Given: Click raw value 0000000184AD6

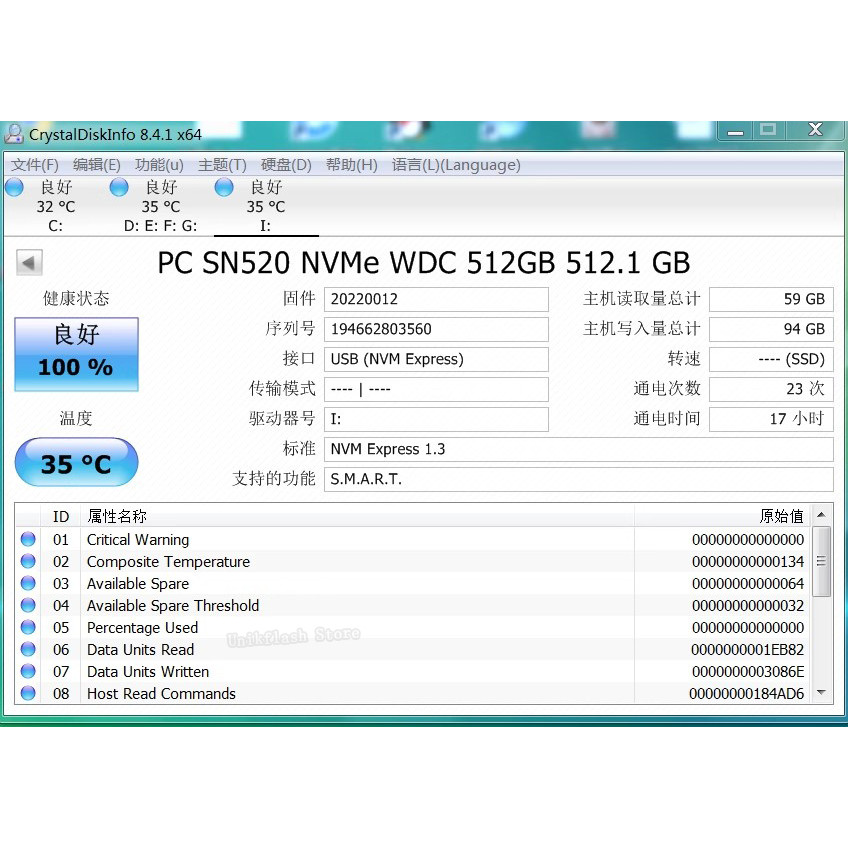Looking at the screenshot, I should (x=746, y=693).
